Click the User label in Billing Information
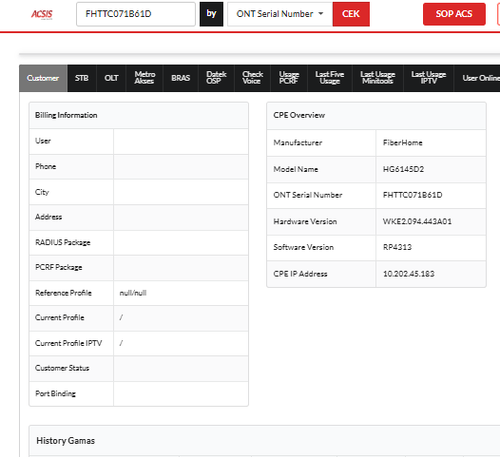The height and width of the screenshot is (457, 500). [43, 141]
